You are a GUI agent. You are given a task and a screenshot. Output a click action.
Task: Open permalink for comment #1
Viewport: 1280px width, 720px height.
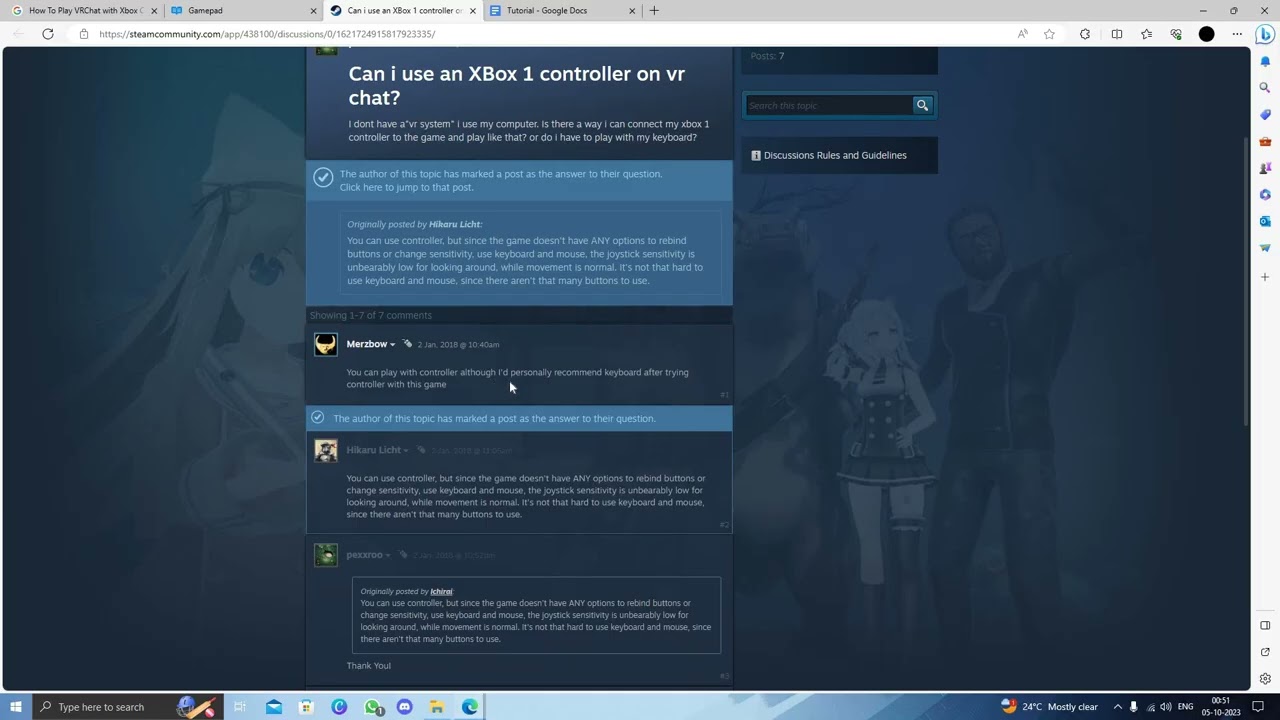click(725, 395)
